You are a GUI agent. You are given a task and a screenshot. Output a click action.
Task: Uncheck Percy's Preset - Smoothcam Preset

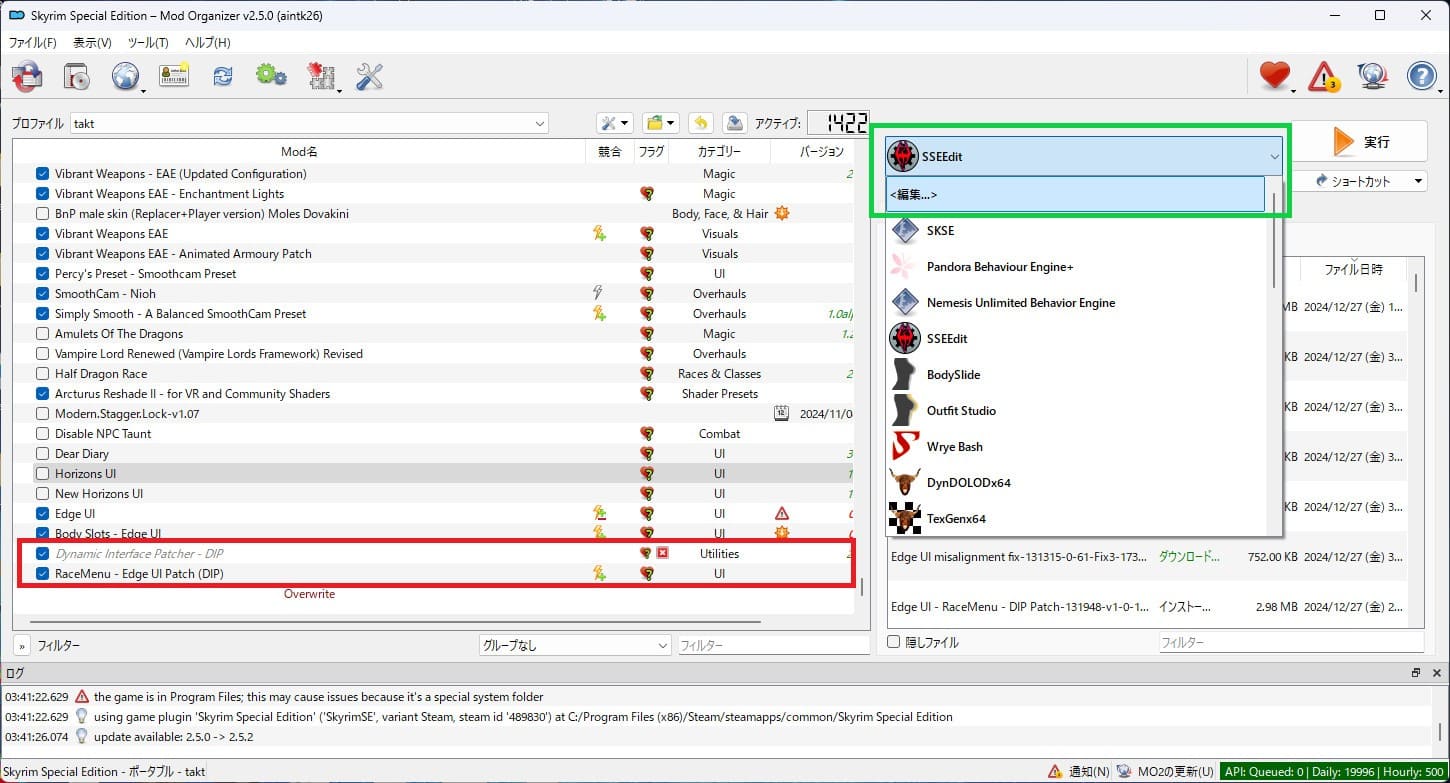42,274
